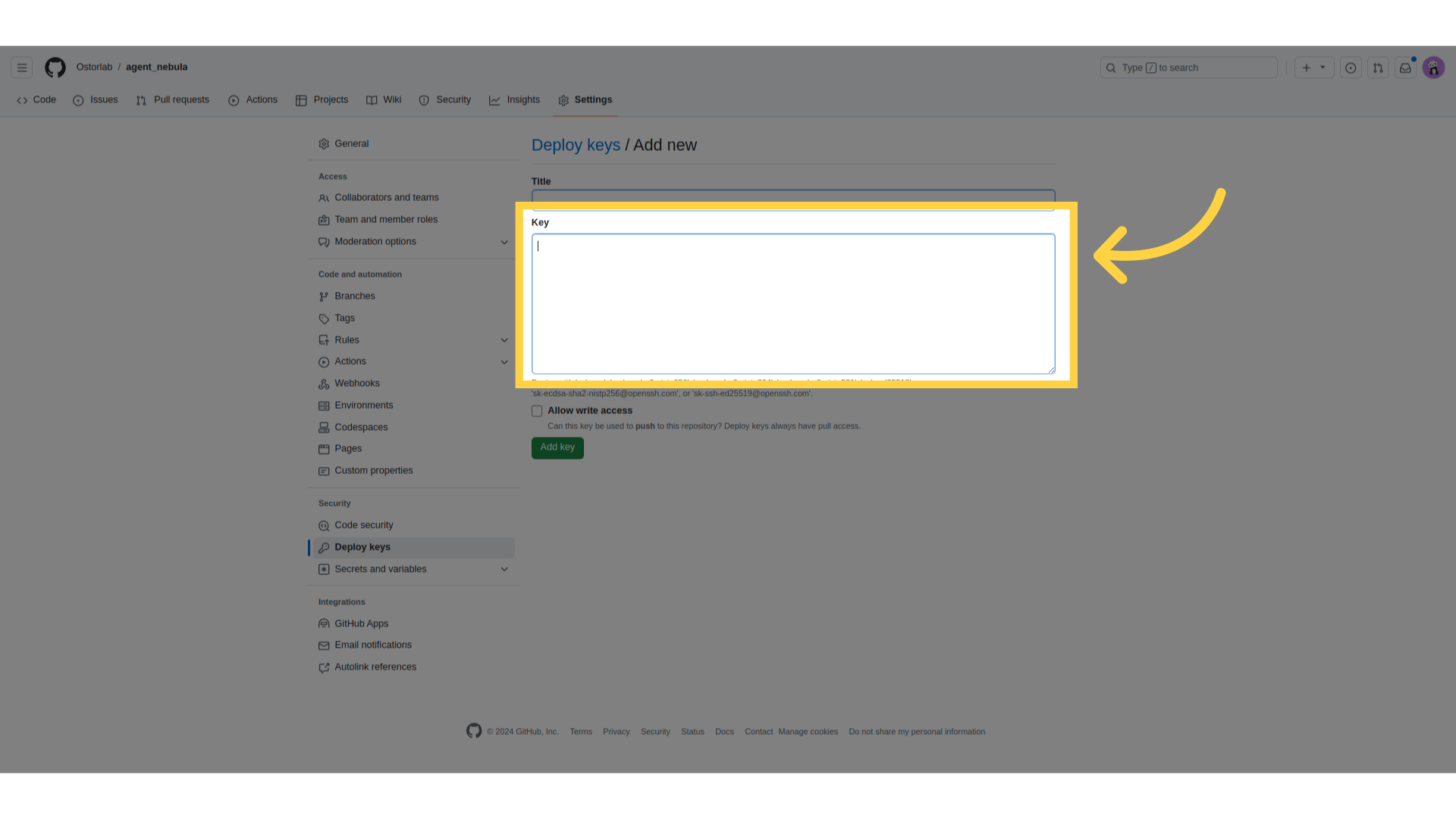The width and height of the screenshot is (1456, 819).
Task: Enable the Allow write access checkbox
Action: click(537, 411)
